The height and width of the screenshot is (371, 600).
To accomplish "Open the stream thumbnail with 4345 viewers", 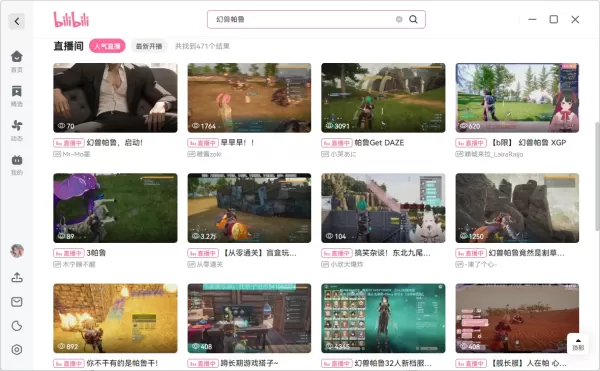I will click(x=383, y=318).
